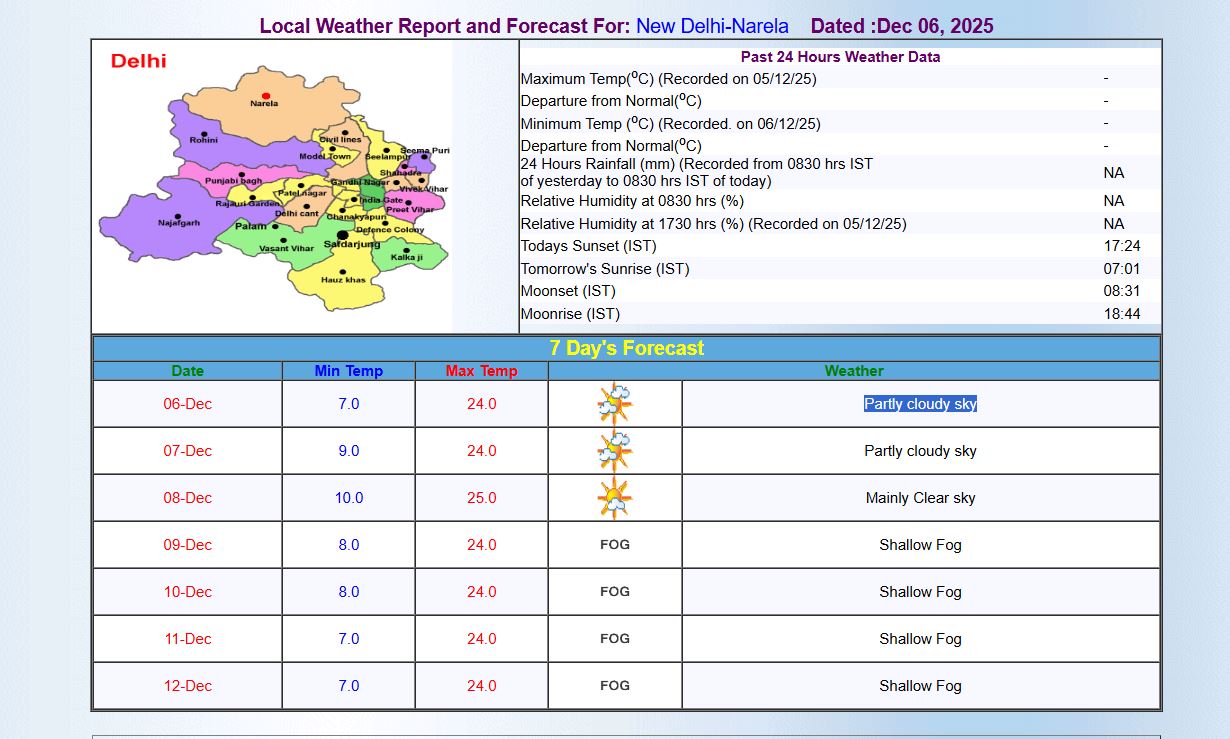Choose Rohini on the Delhi map
The width and height of the screenshot is (1230, 739).
click(204, 135)
